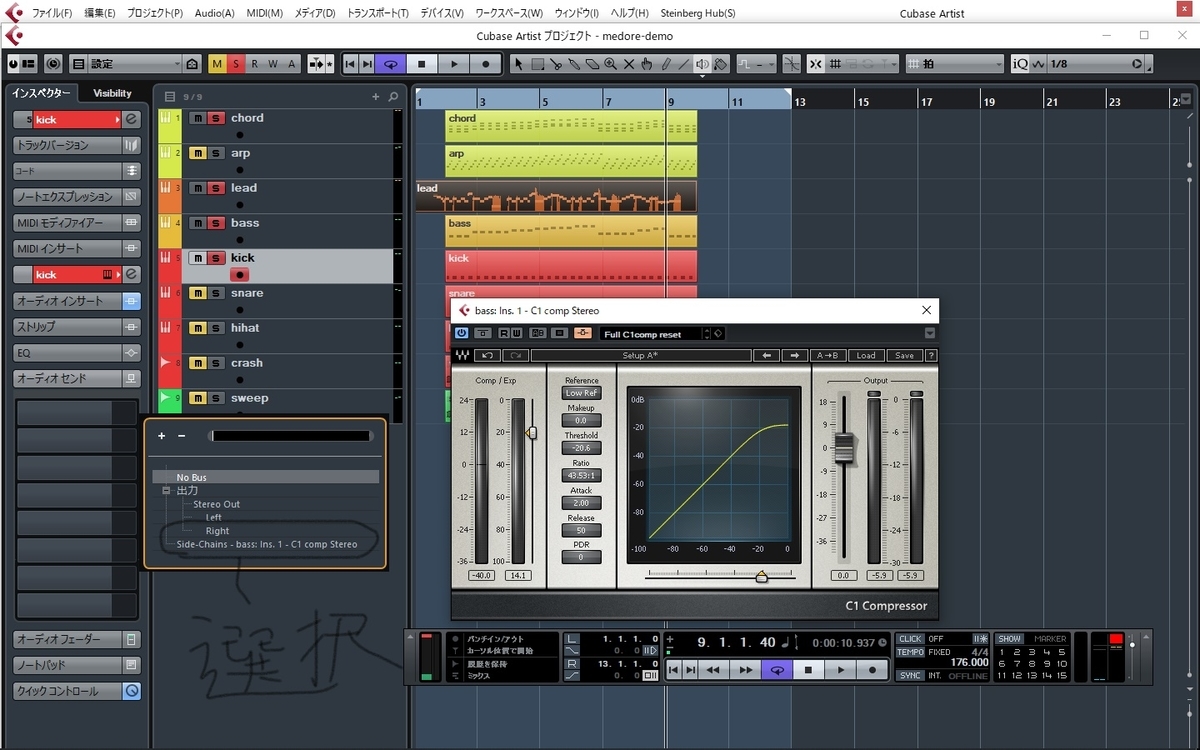Mute the hihat track
This screenshot has width=1200, height=750.
tap(197, 328)
